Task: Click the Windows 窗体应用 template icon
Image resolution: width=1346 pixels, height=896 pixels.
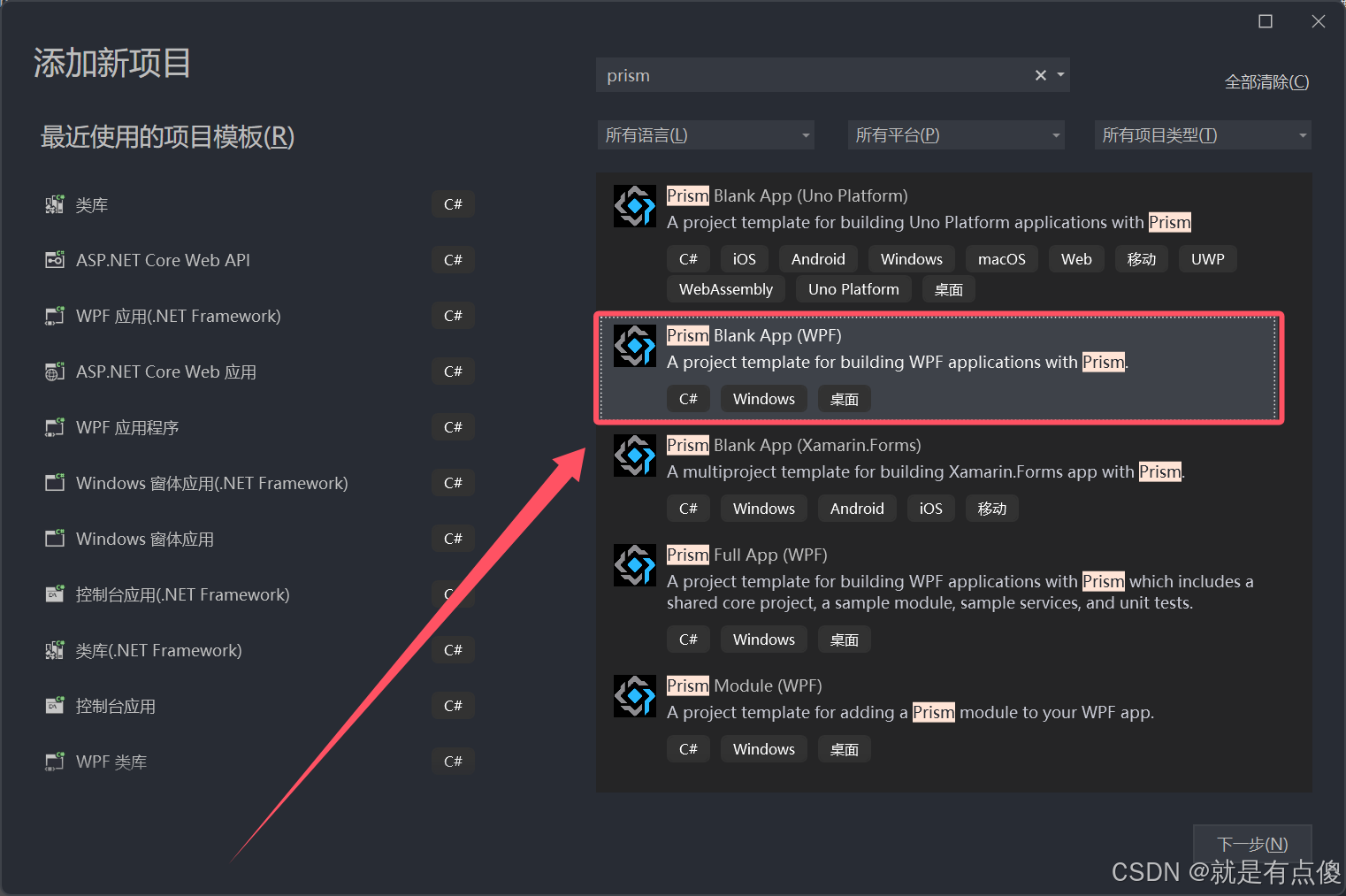Action: 55,539
